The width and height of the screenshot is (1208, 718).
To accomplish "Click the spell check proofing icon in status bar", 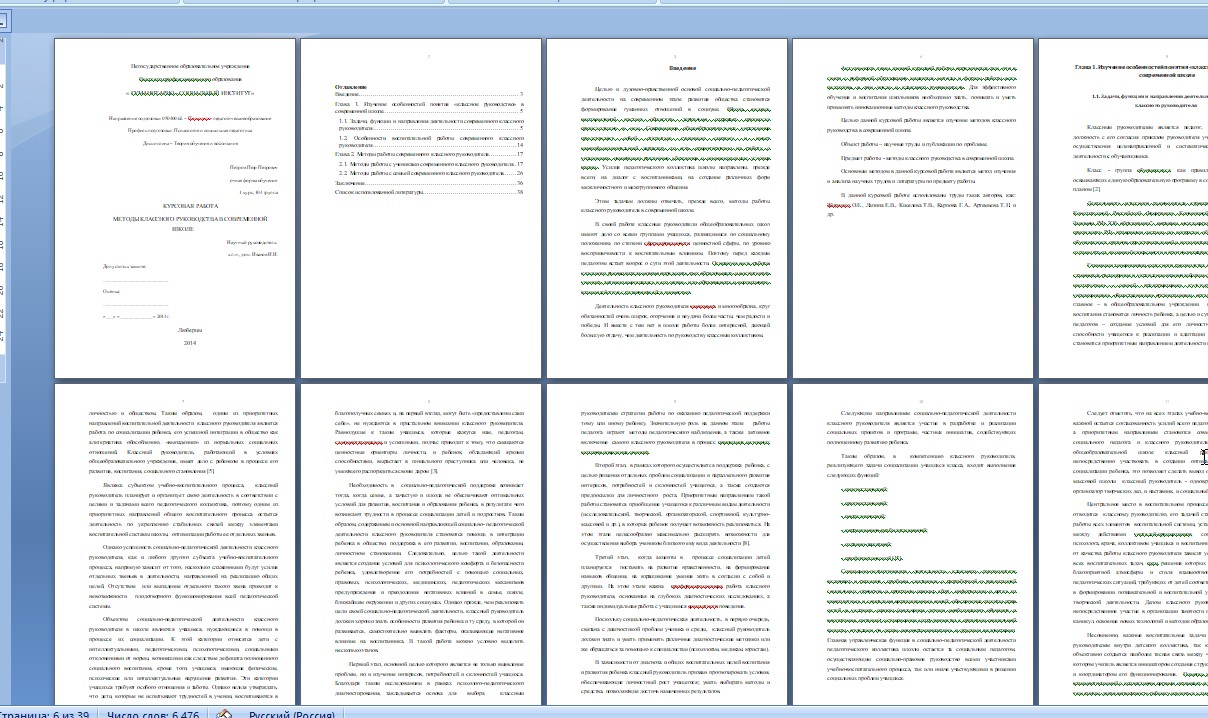I will [x=224, y=713].
